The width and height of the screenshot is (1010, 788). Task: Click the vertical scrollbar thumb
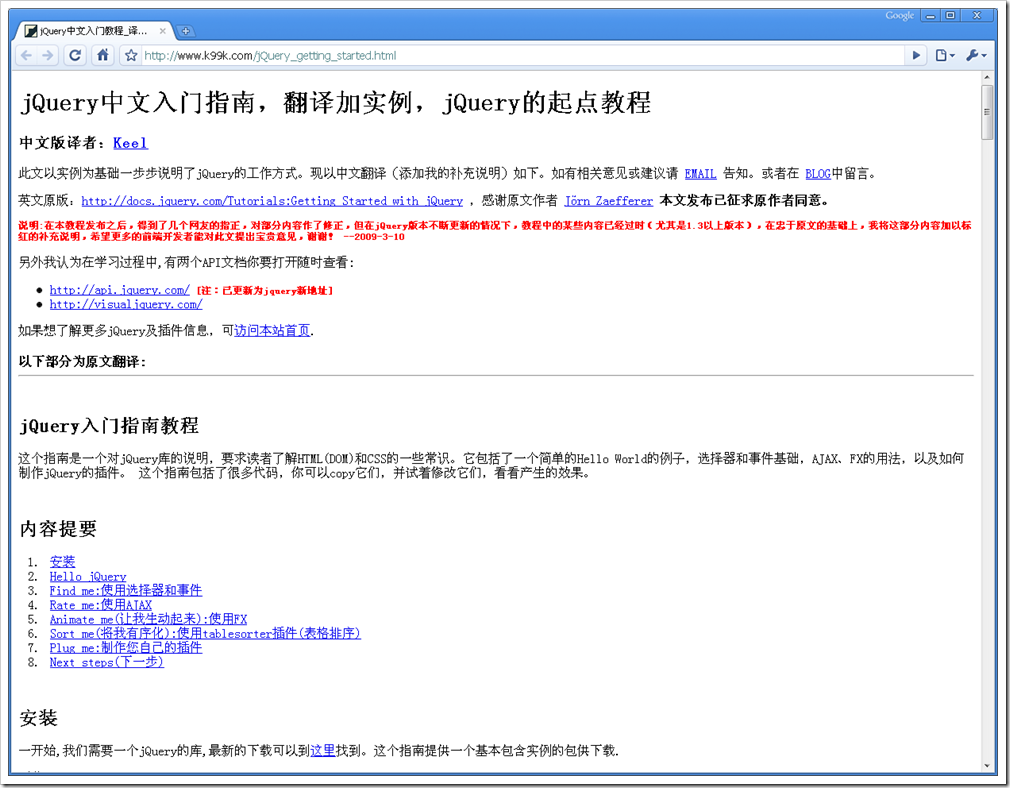987,111
